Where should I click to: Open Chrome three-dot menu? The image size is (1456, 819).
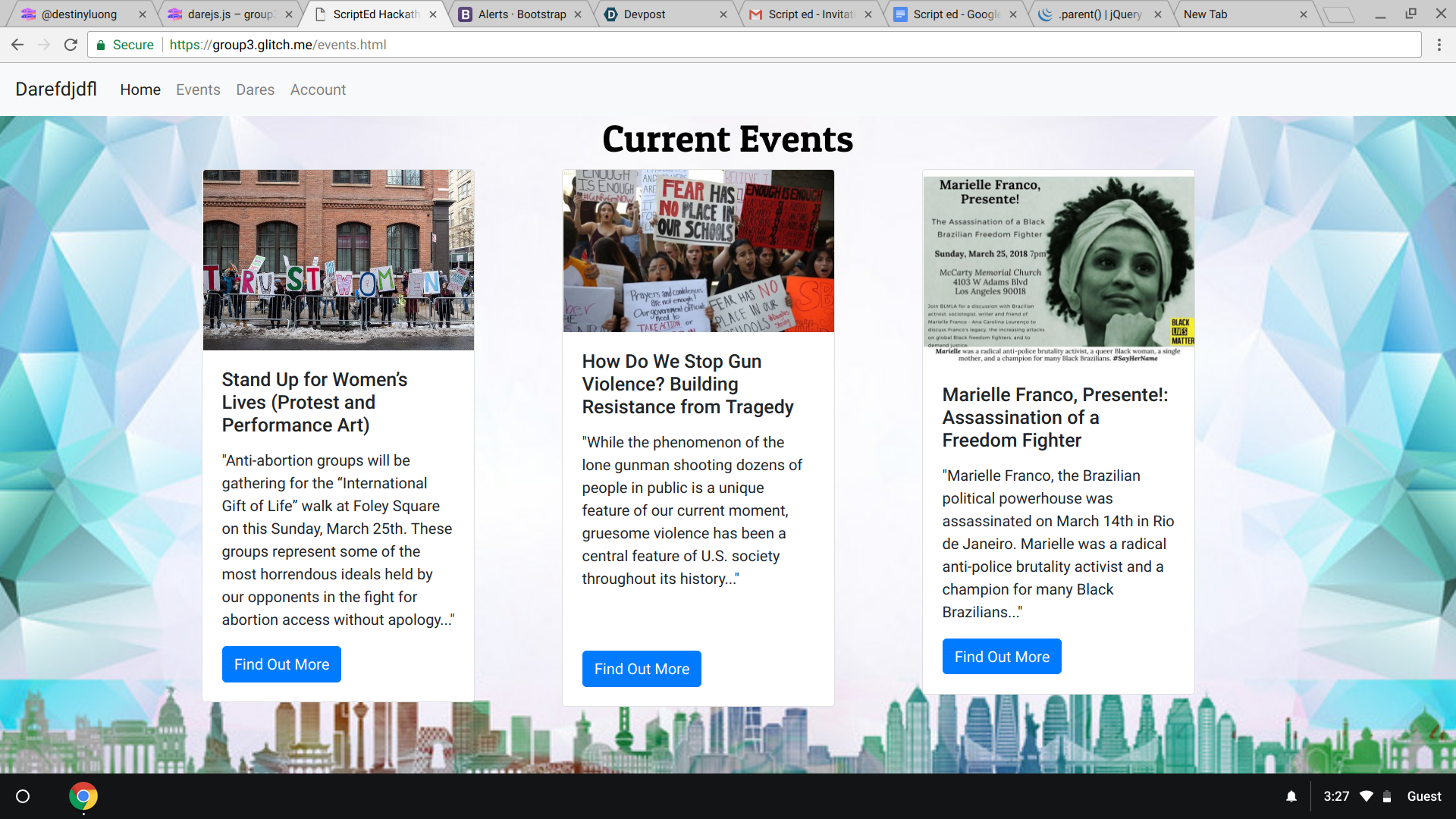[x=1439, y=45]
